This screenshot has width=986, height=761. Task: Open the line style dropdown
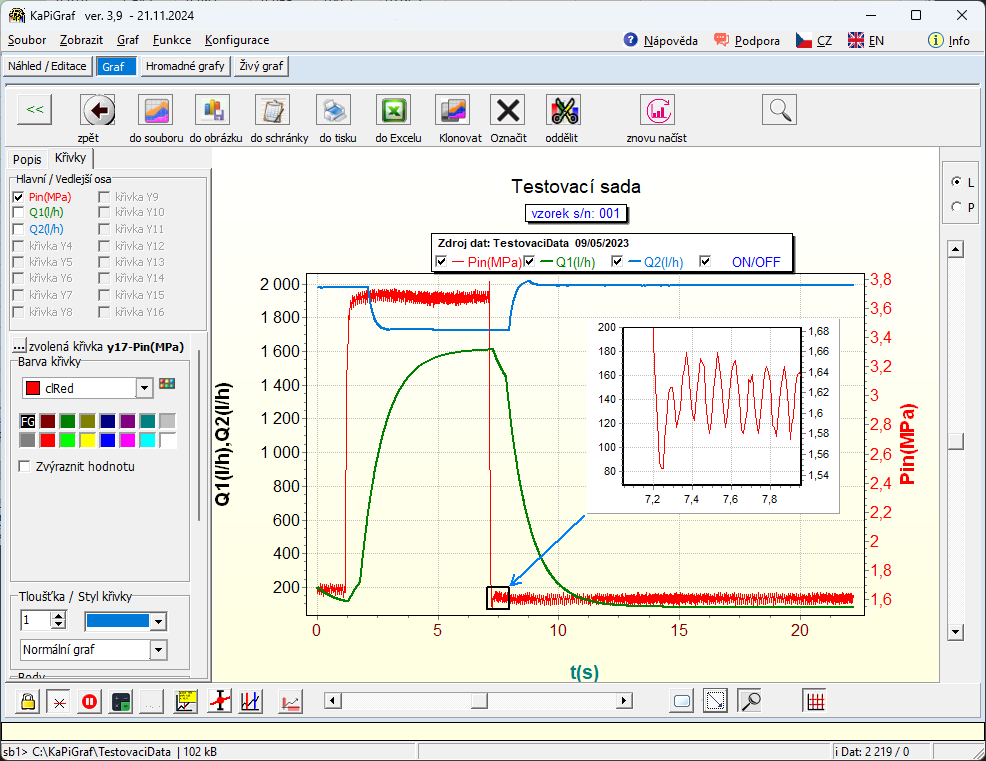coord(158,621)
